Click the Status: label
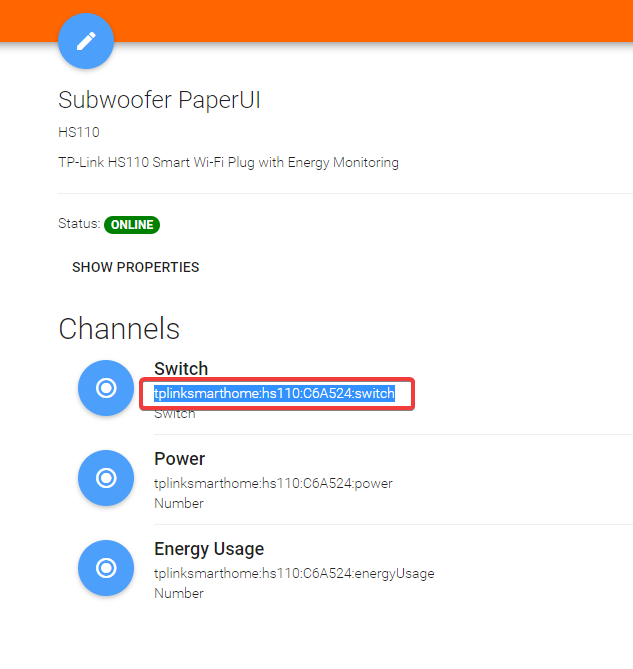Viewport: 633px width, 669px height. [79, 224]
